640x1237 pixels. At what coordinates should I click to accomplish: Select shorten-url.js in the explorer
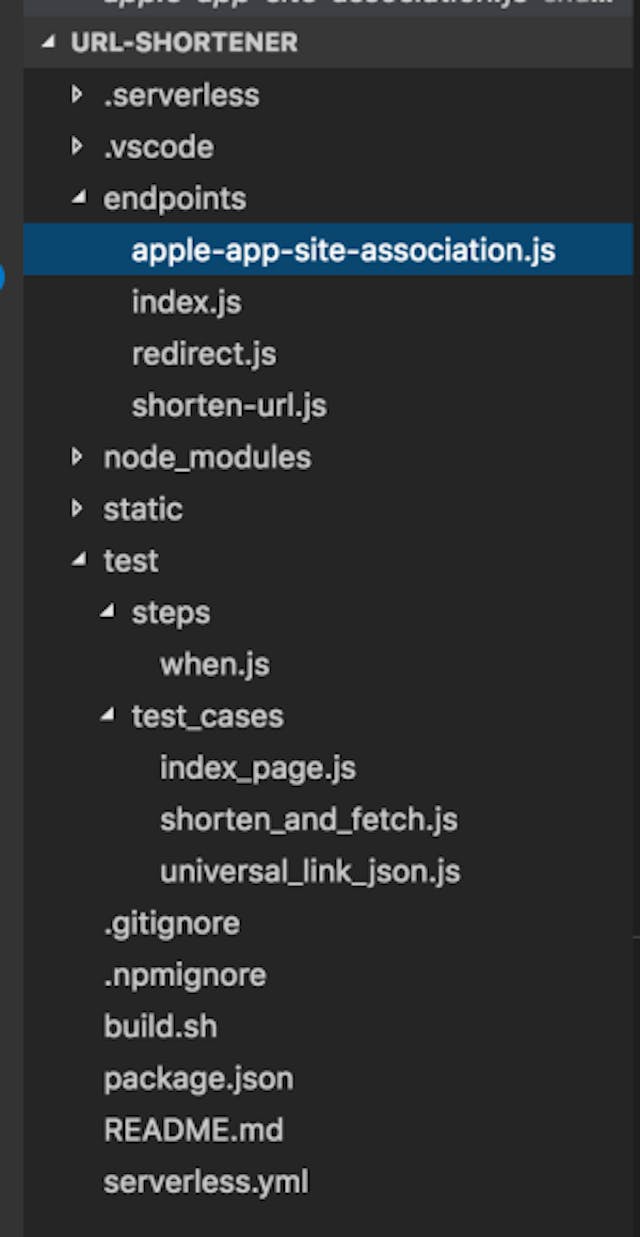point(229,406)
